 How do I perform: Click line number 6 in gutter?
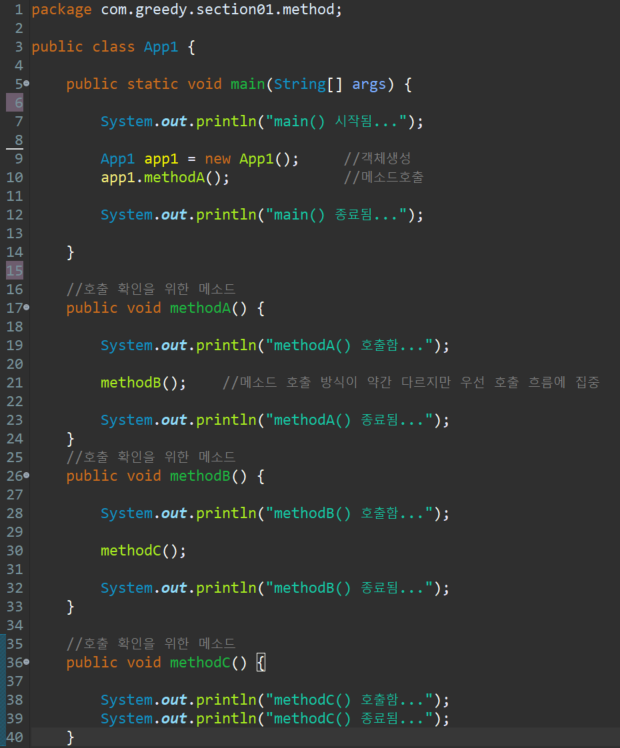tap(18, 103)
